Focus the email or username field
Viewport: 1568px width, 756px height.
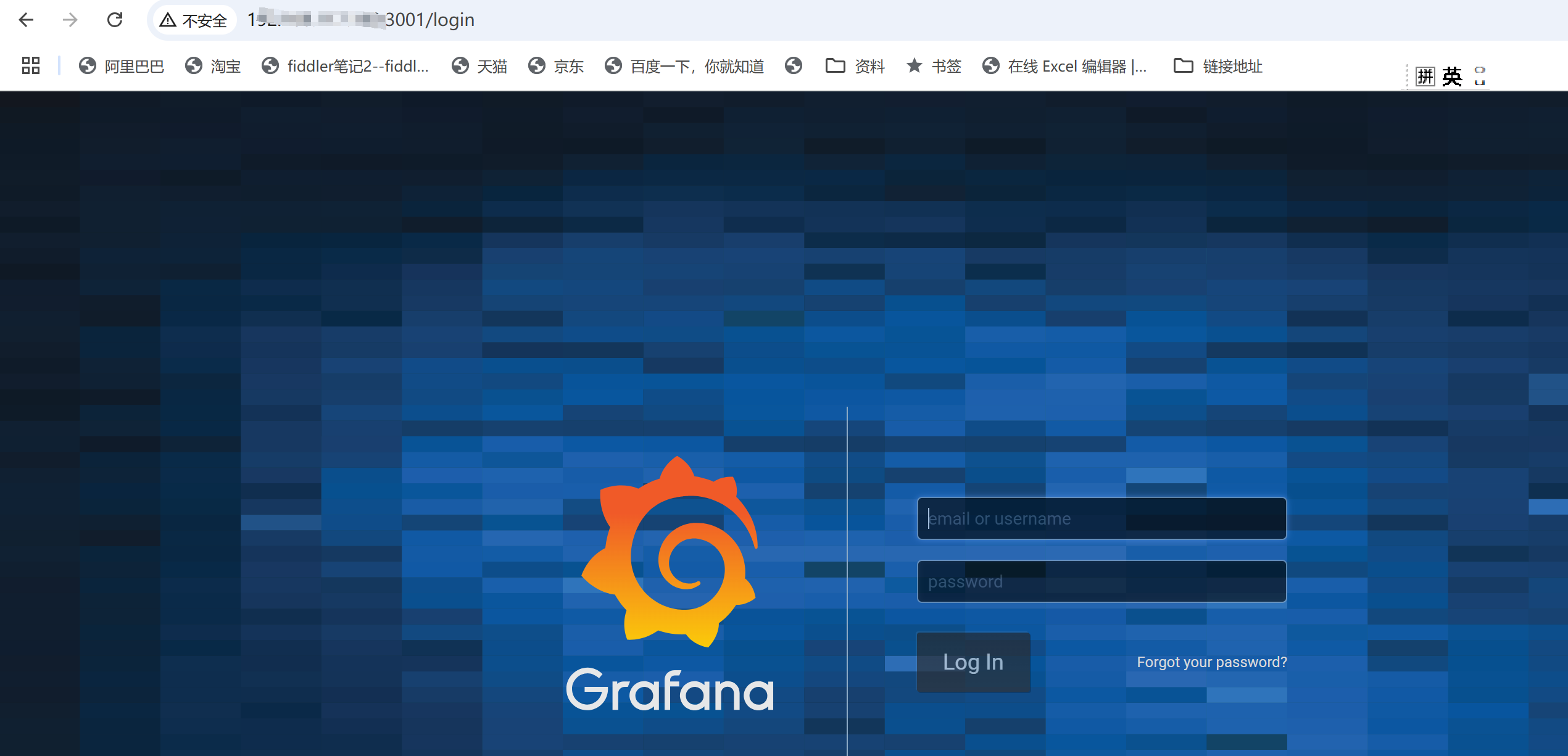(1101, 518)
